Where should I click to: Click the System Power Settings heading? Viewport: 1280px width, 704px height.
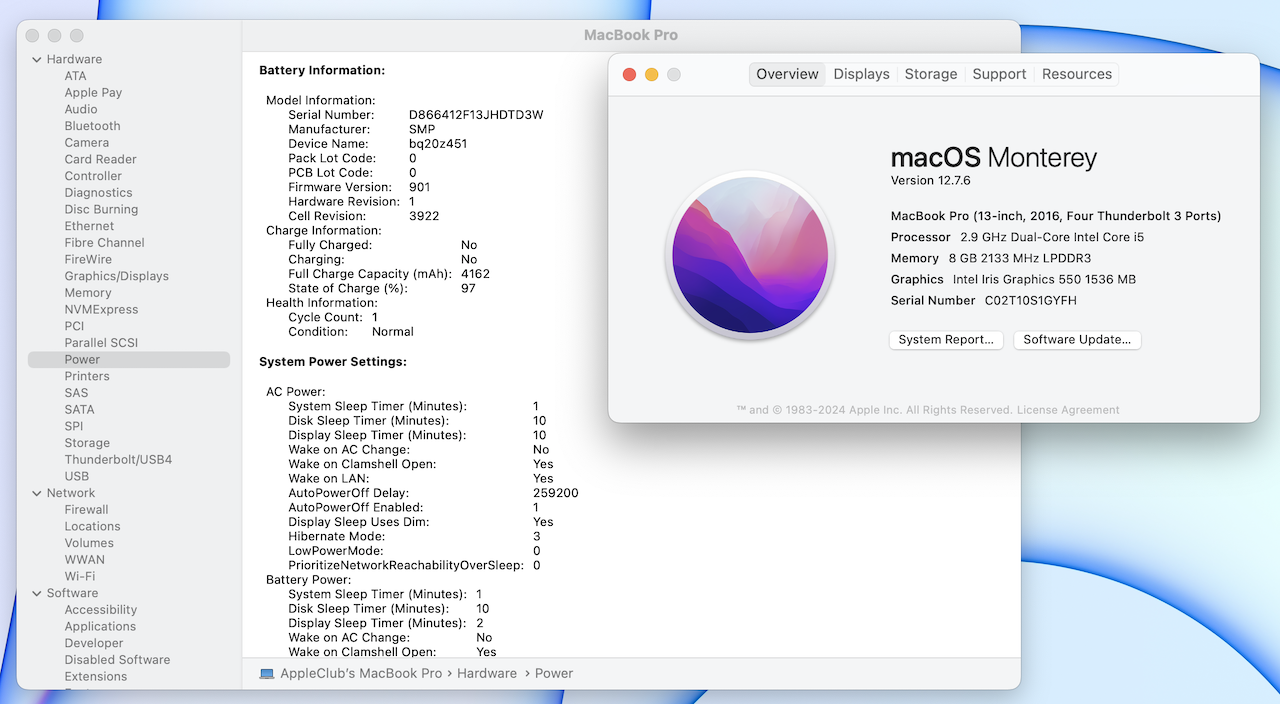(x=333, y=362)
